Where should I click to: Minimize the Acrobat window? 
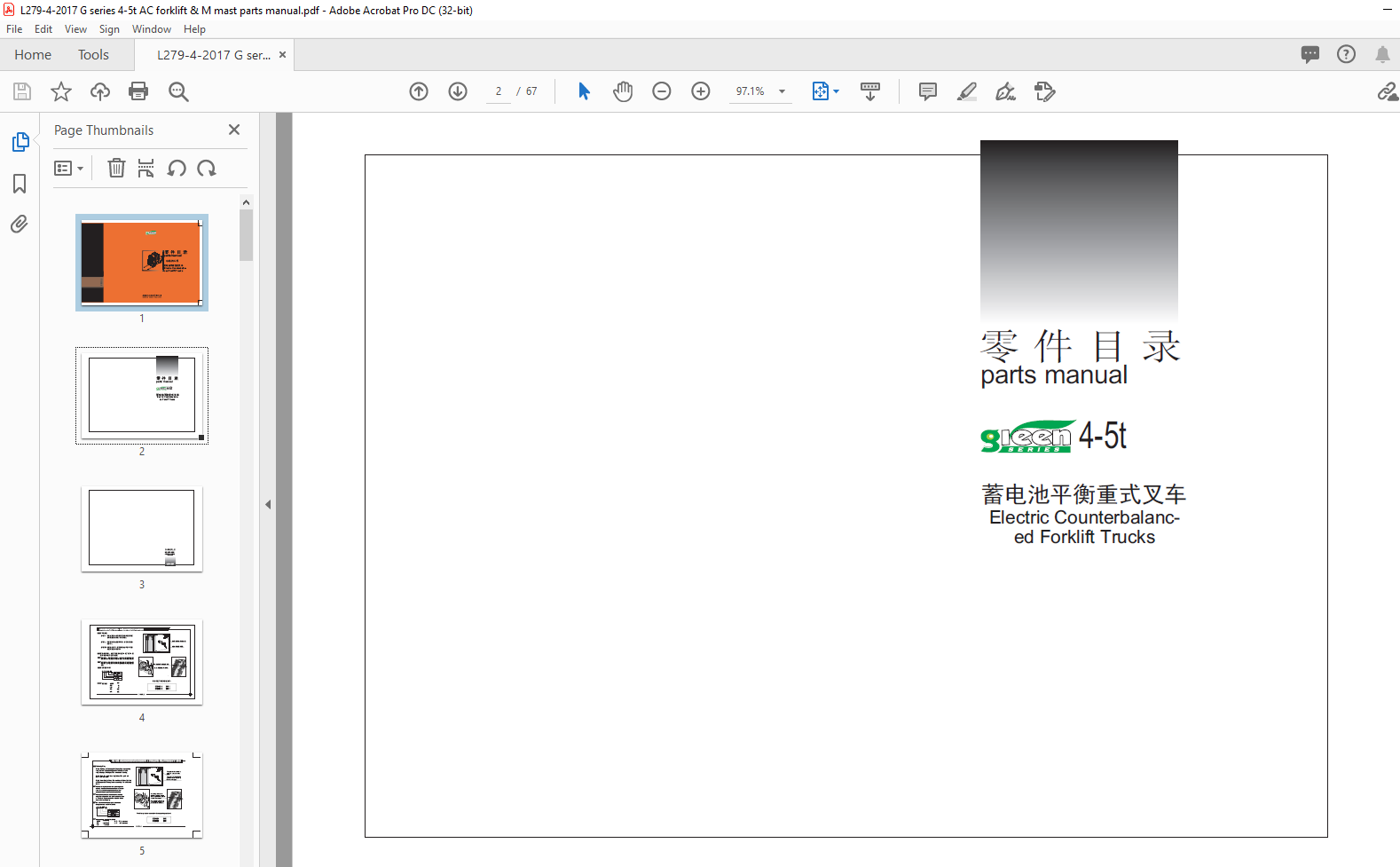pyautogui.click(x=1387, y=10)
